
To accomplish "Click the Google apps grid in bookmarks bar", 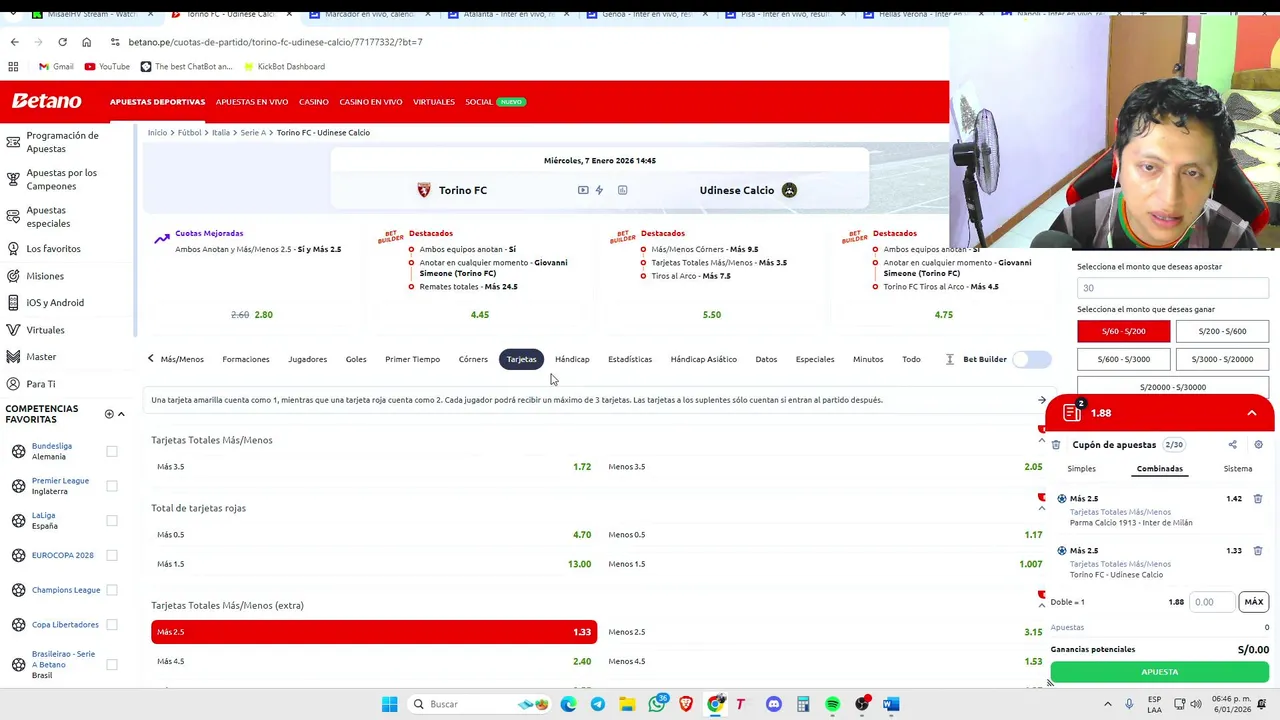I will point(13,66).
